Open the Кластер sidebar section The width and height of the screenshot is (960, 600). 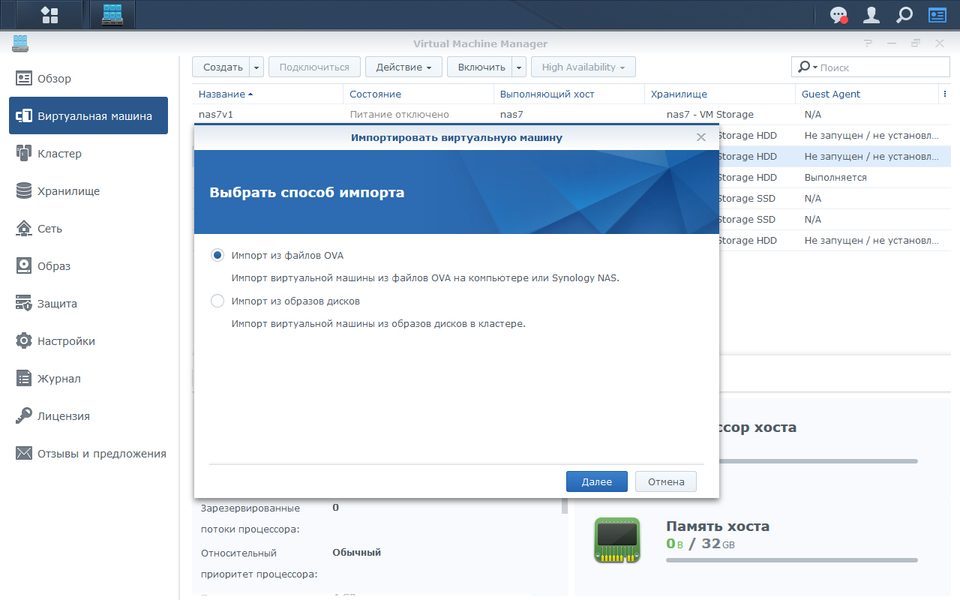click(x=89, y=153)
